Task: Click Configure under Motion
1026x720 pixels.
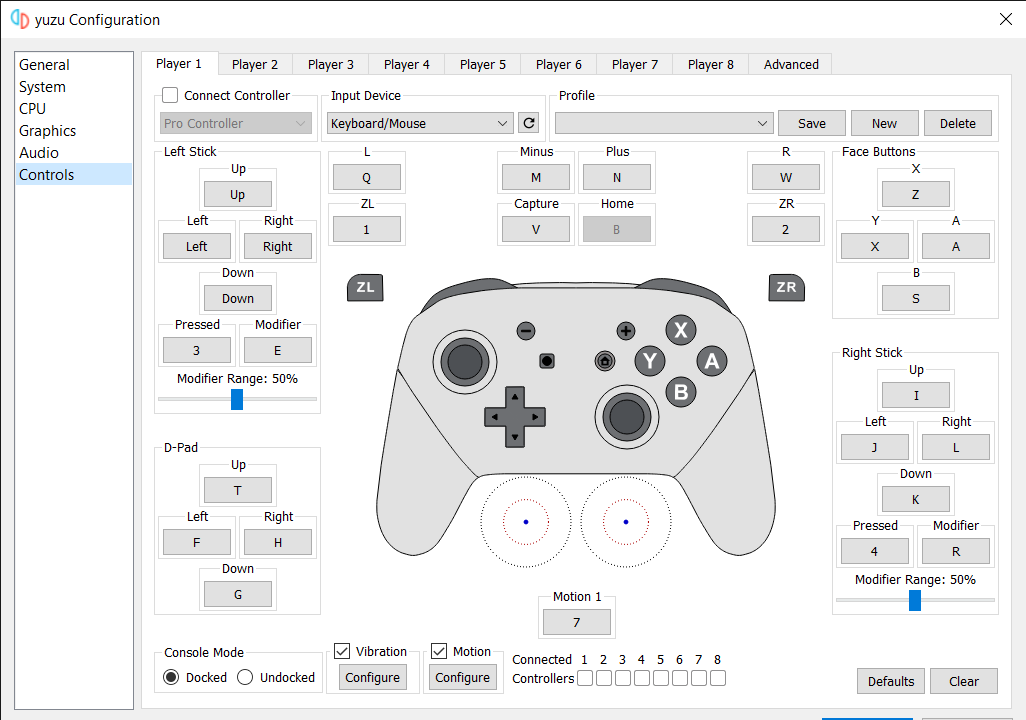Action: (462, 677)
